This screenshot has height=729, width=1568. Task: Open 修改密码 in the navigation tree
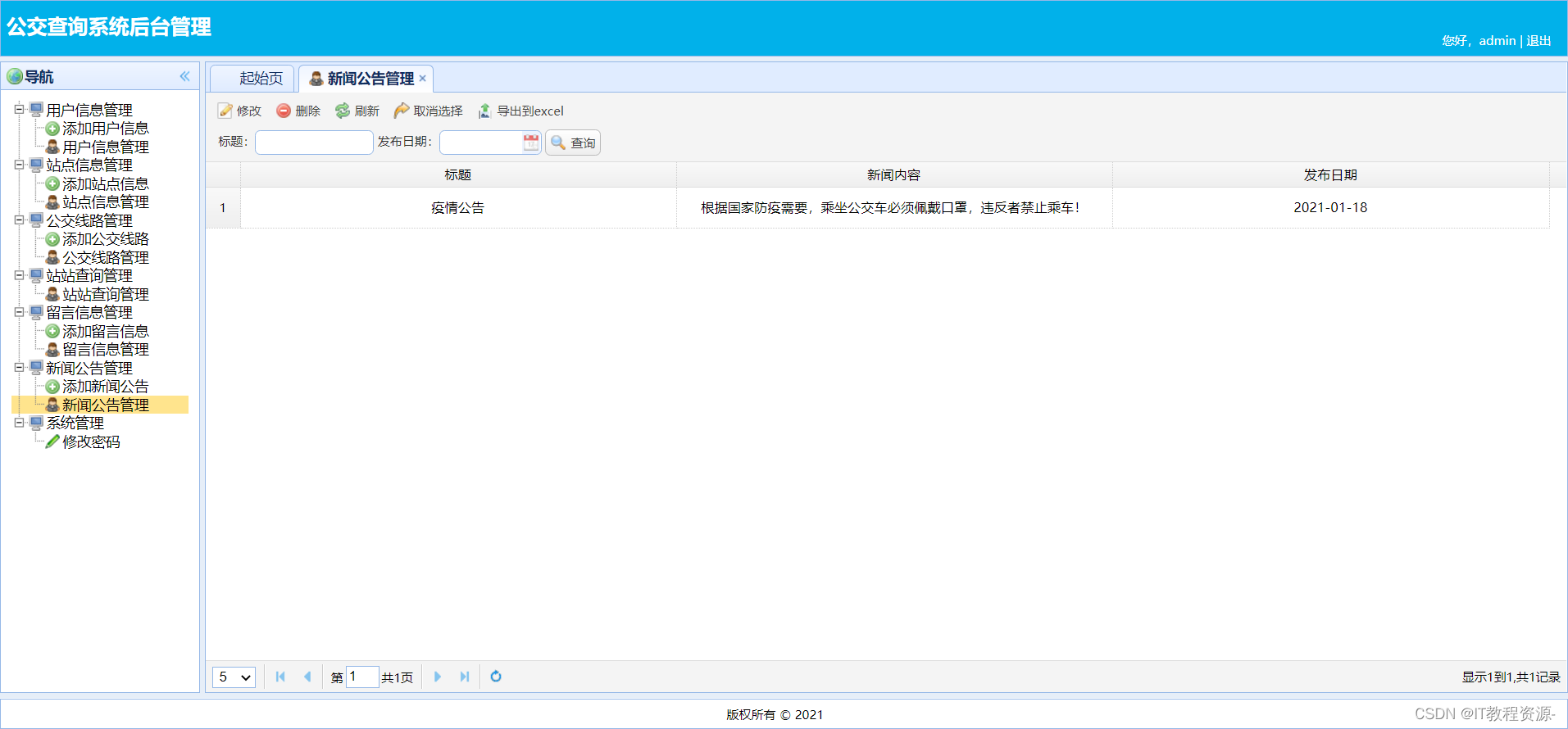click(91, 442)
